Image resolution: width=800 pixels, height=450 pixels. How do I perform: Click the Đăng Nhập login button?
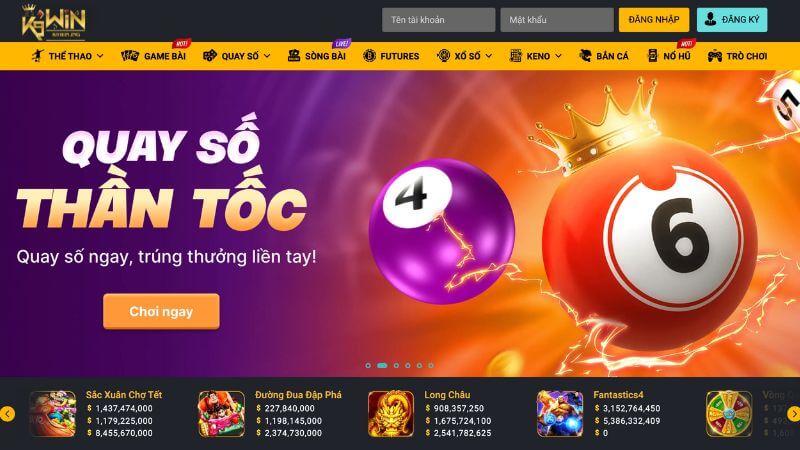(654, 20)
